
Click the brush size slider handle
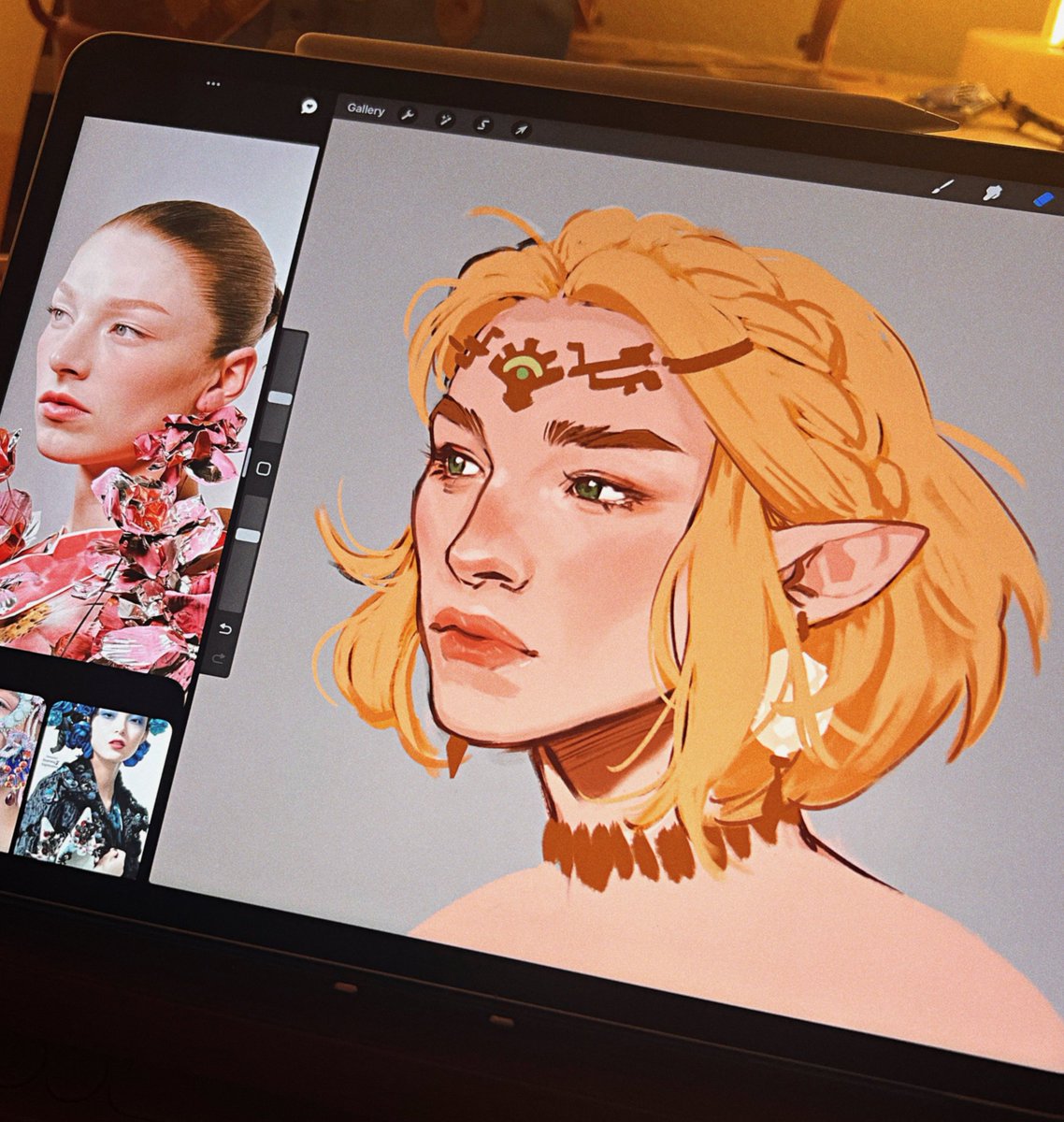pos(280,398)
